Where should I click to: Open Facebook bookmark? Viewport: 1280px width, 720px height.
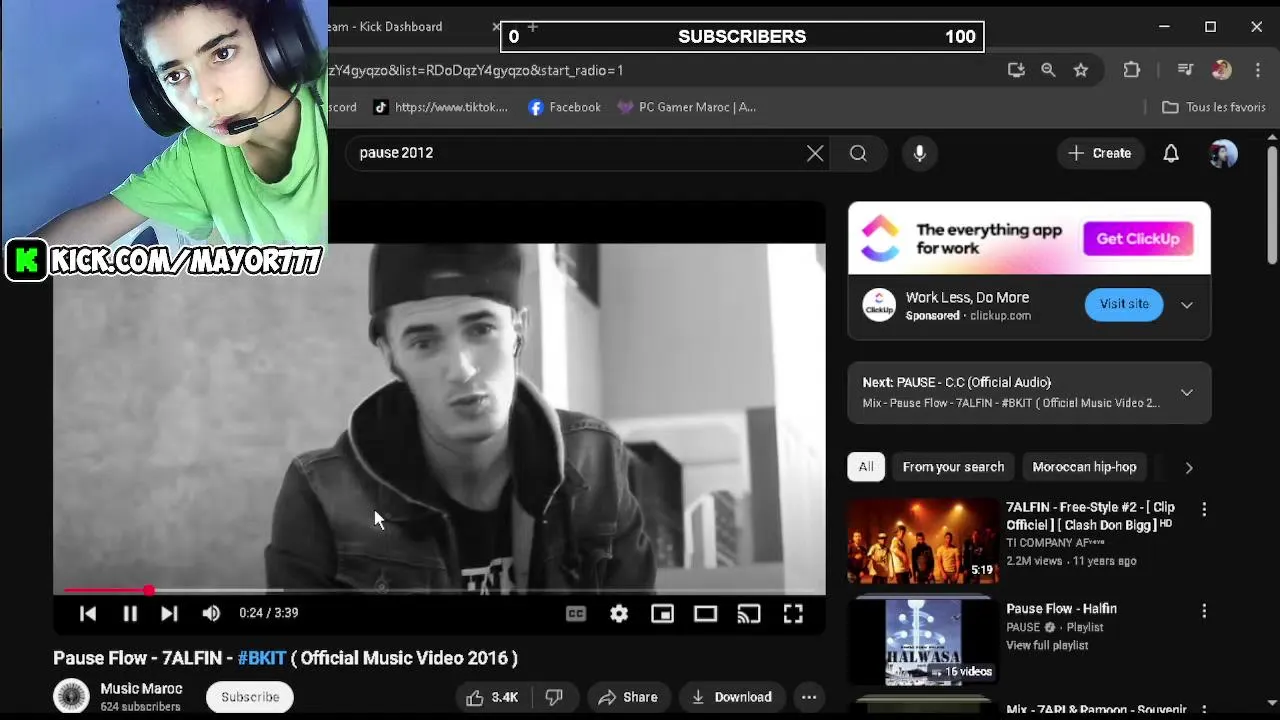tap(565, 107)
